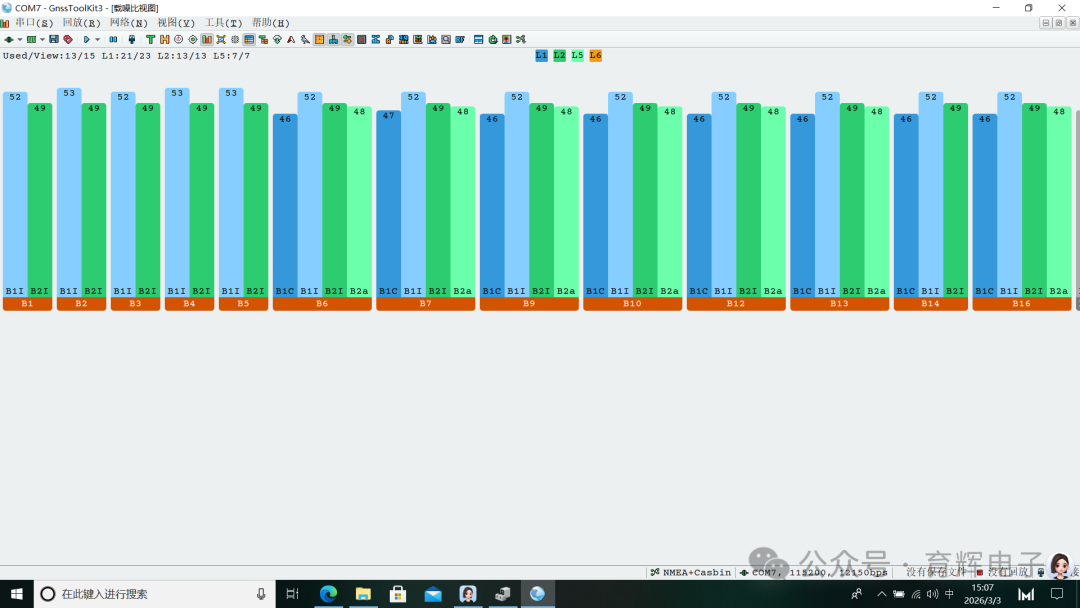1080x608 pixels.
Task: Toggle the L6 band legend
Action: (595, 55)
